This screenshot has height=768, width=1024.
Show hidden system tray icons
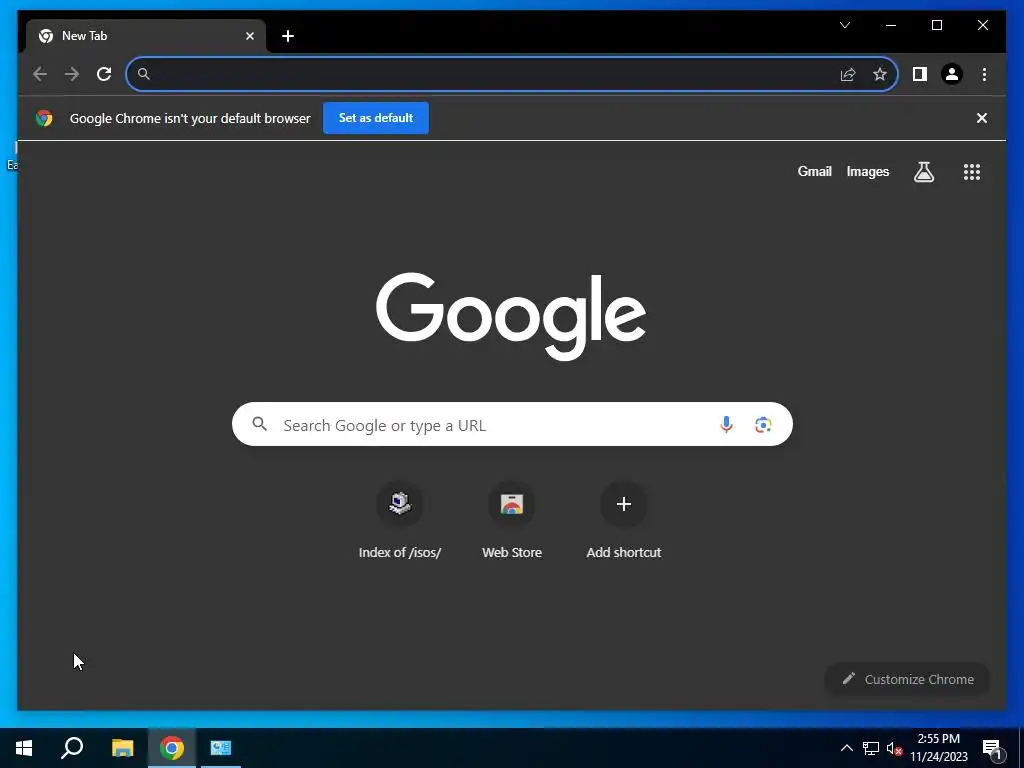pyautogui.click(x=846, y=748)
